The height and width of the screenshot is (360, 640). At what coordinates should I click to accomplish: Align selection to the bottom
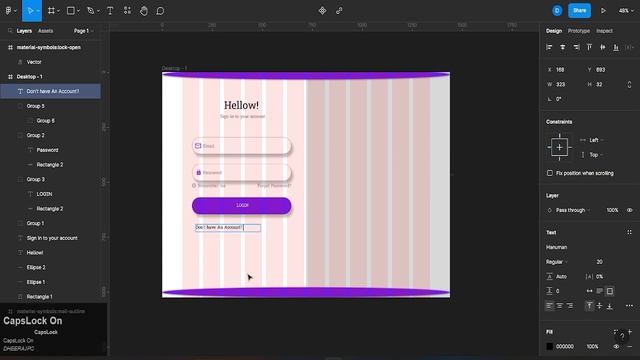tap(616, 47)
